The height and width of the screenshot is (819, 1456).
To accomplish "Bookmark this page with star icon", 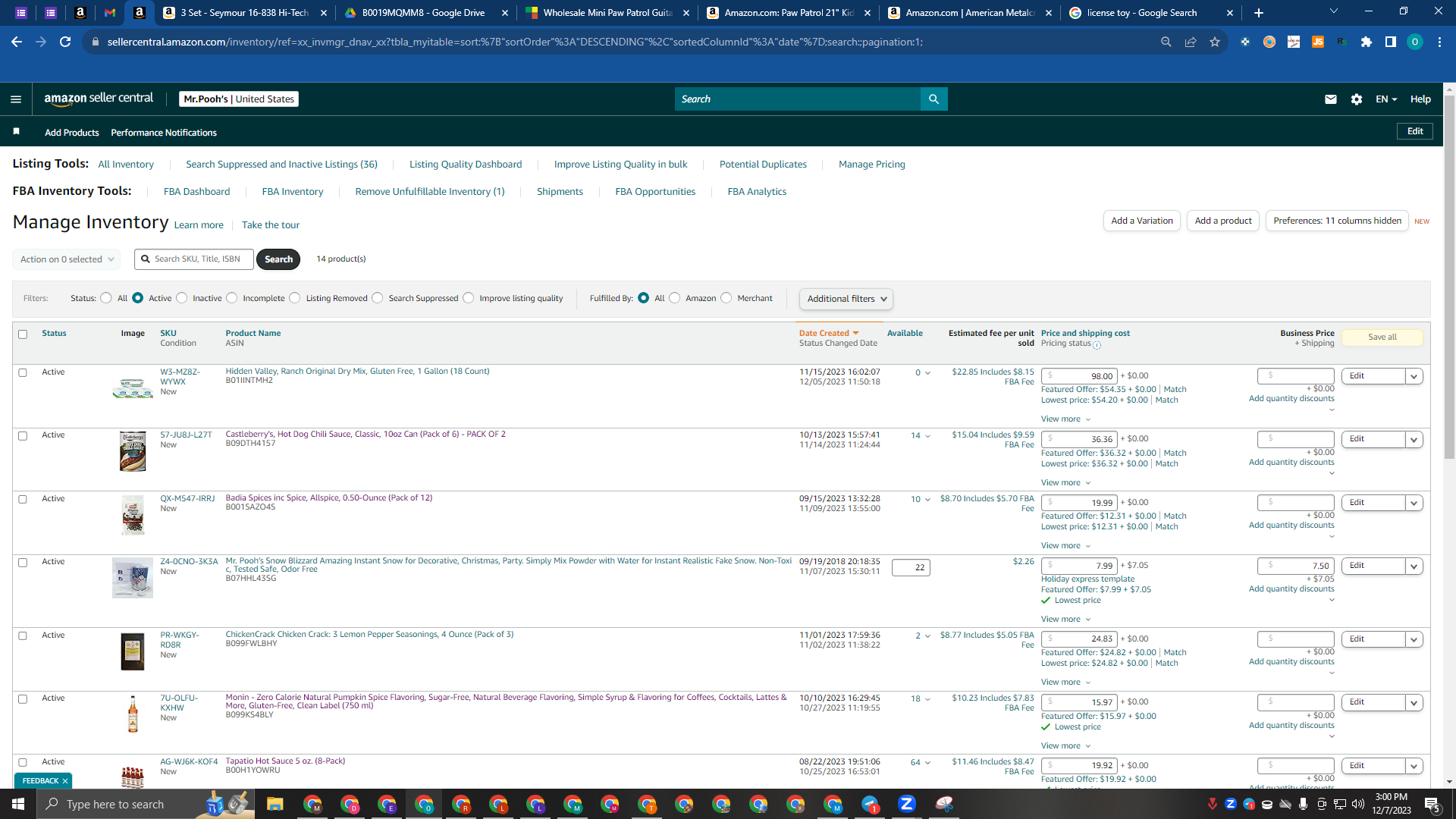I will coord(1215,42).
